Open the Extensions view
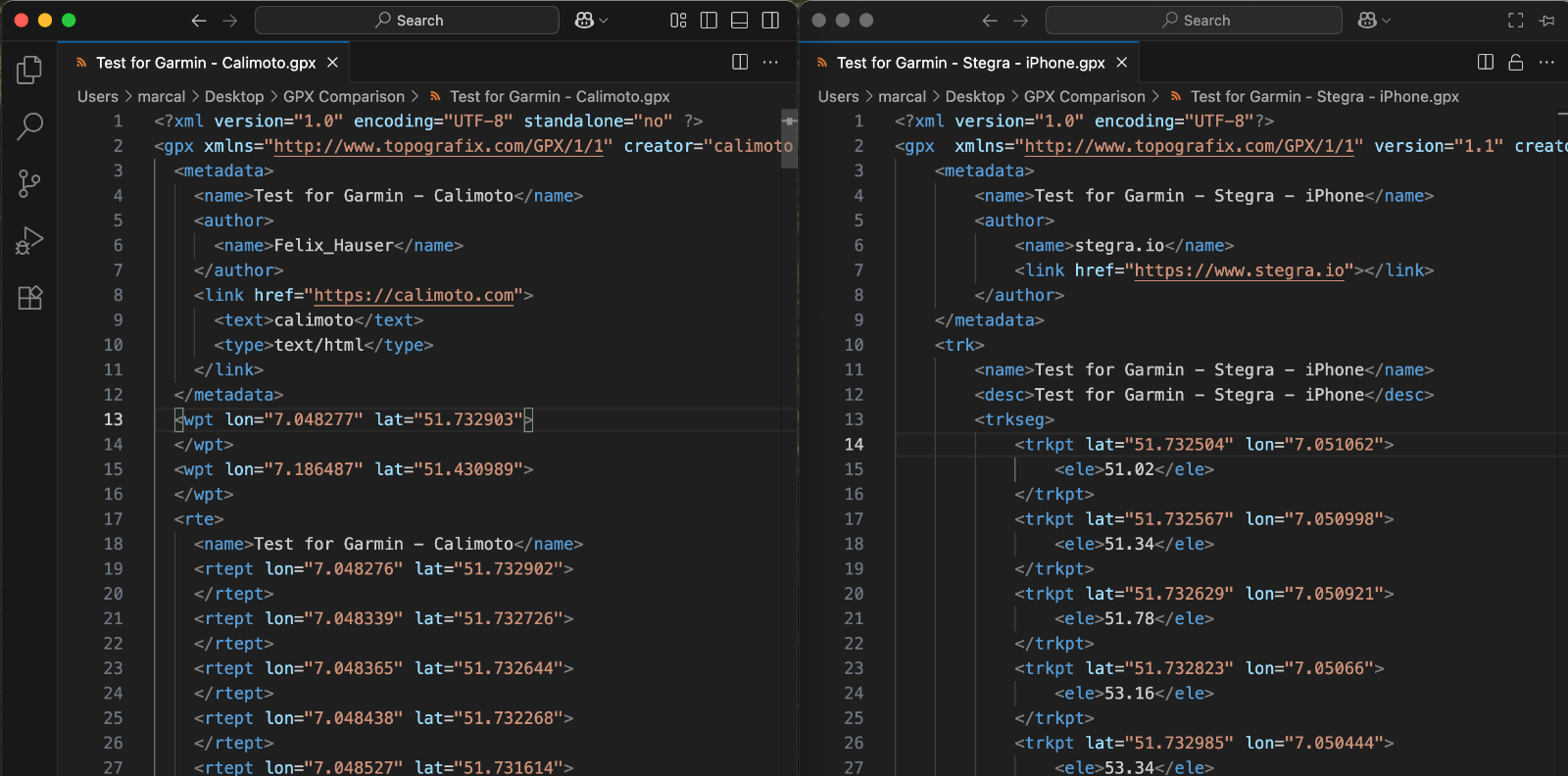 pos(30,298)
